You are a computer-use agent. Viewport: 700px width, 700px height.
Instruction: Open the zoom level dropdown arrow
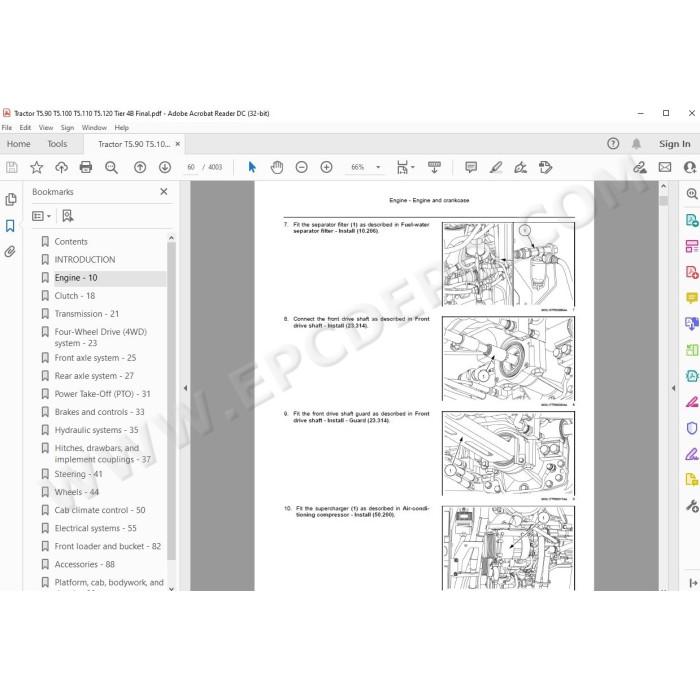tap(378, 167)
